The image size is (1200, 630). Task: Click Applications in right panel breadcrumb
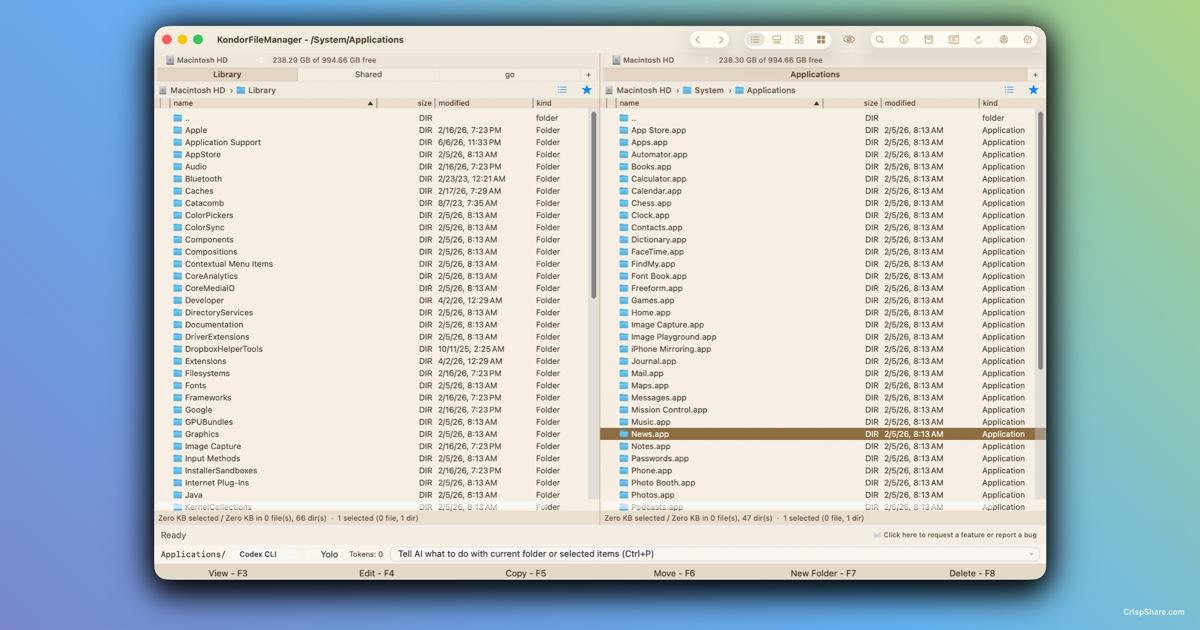771,90
